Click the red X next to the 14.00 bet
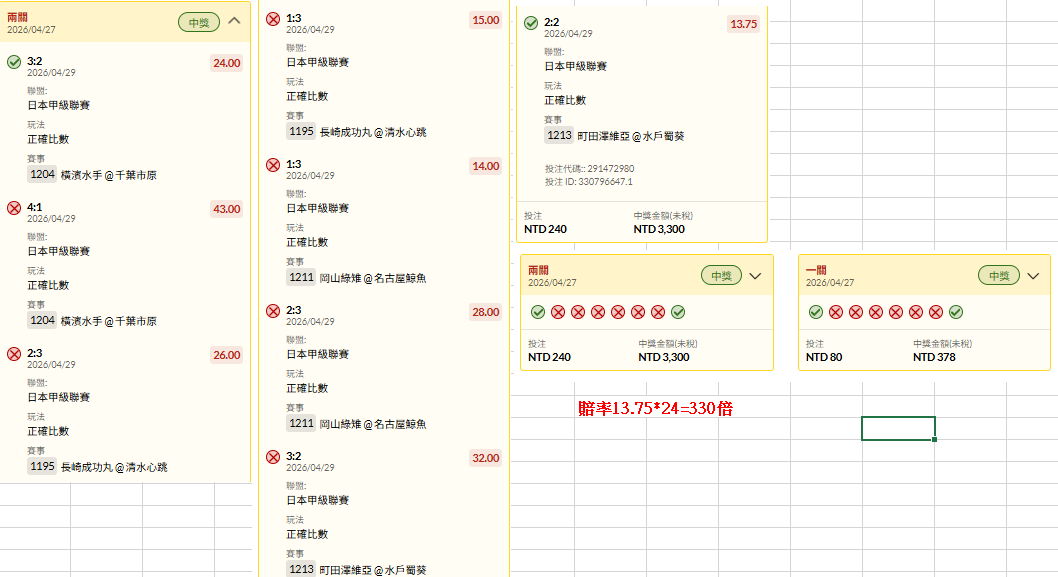 coord(273,165)
